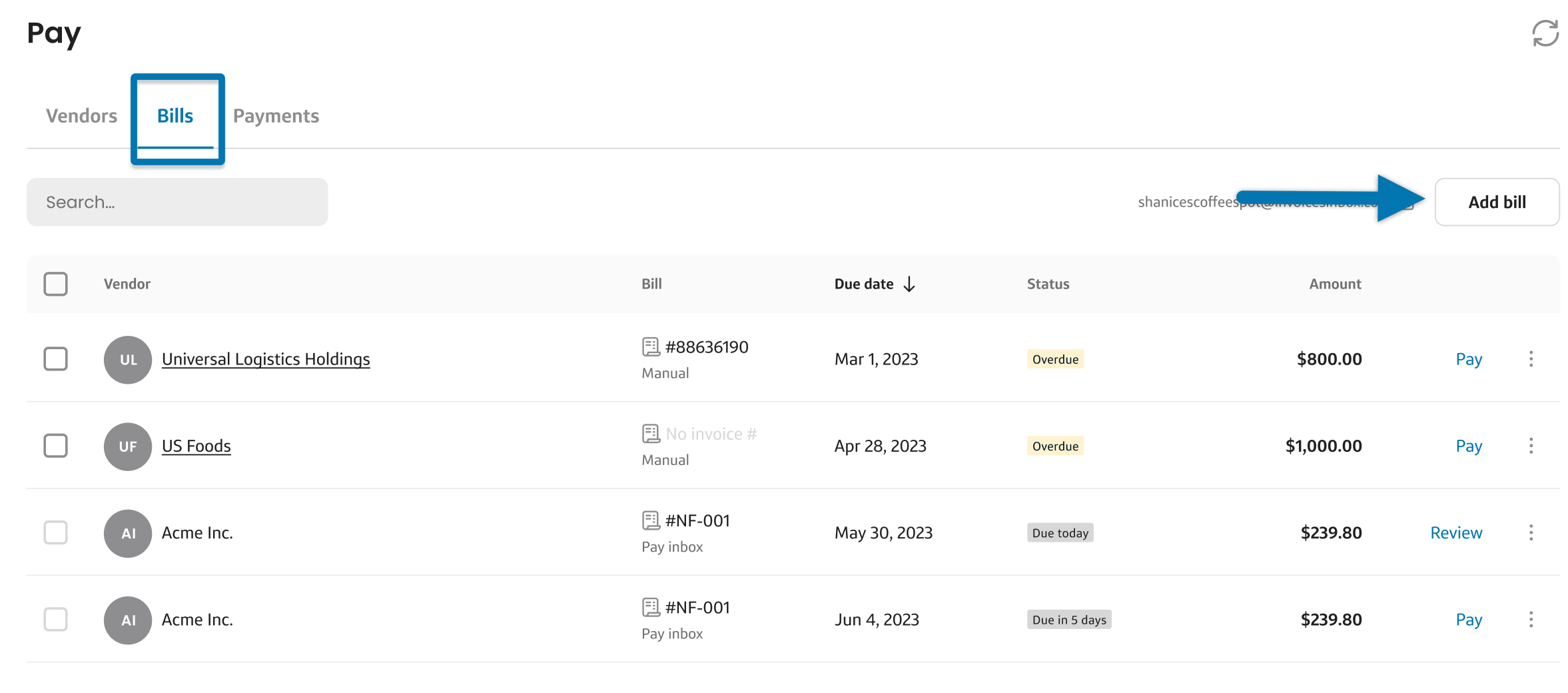This screenshot has height=693, width=1568.
Task: Open more options for Universal Logistics Holdings bill
Action: click(1531, 359)
